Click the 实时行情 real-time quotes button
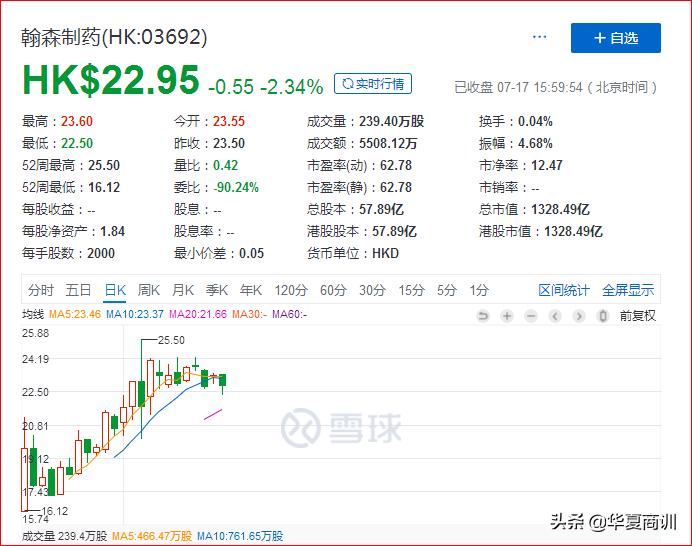692x546 pixels. coord(373,83)
